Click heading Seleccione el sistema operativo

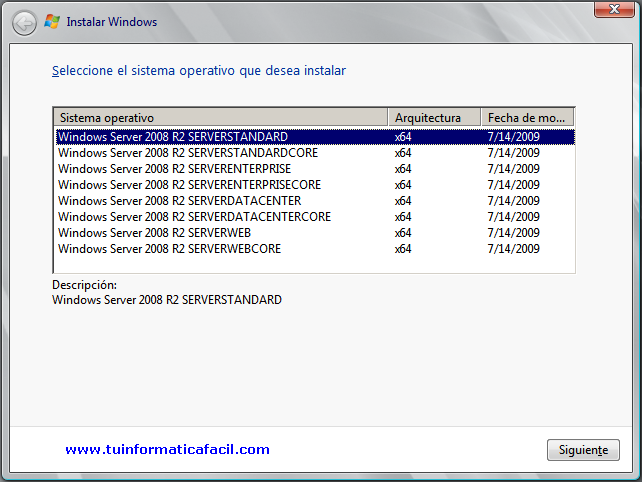199,70
